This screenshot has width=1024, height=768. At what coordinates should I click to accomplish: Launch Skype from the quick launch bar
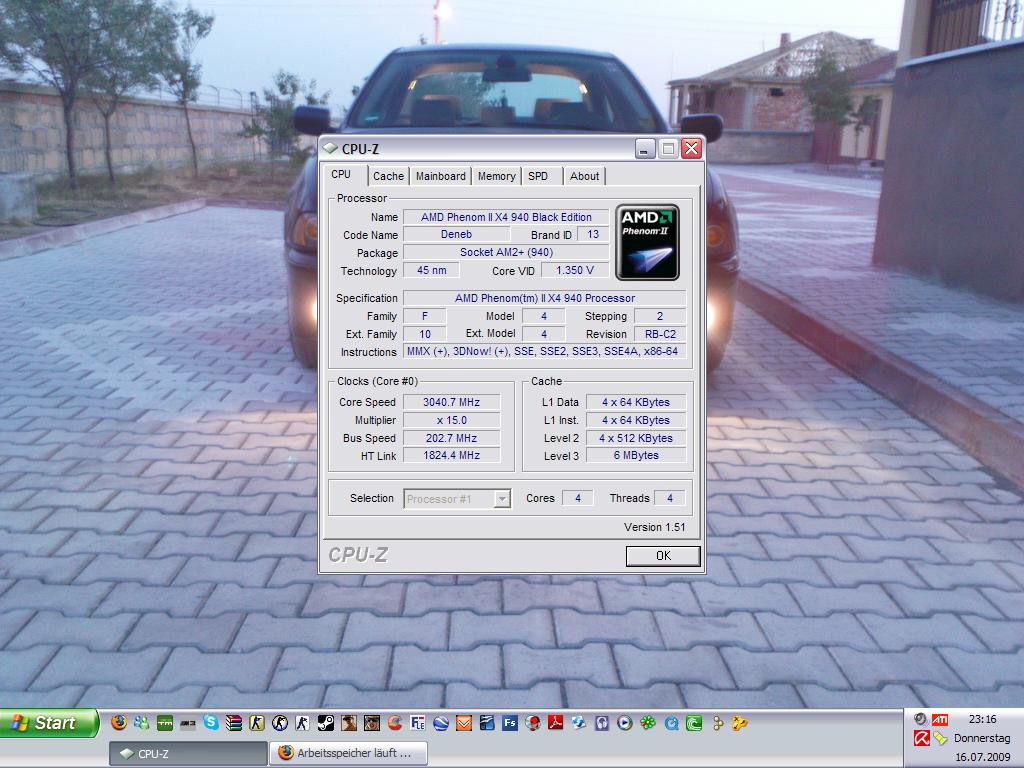point(211,722)
